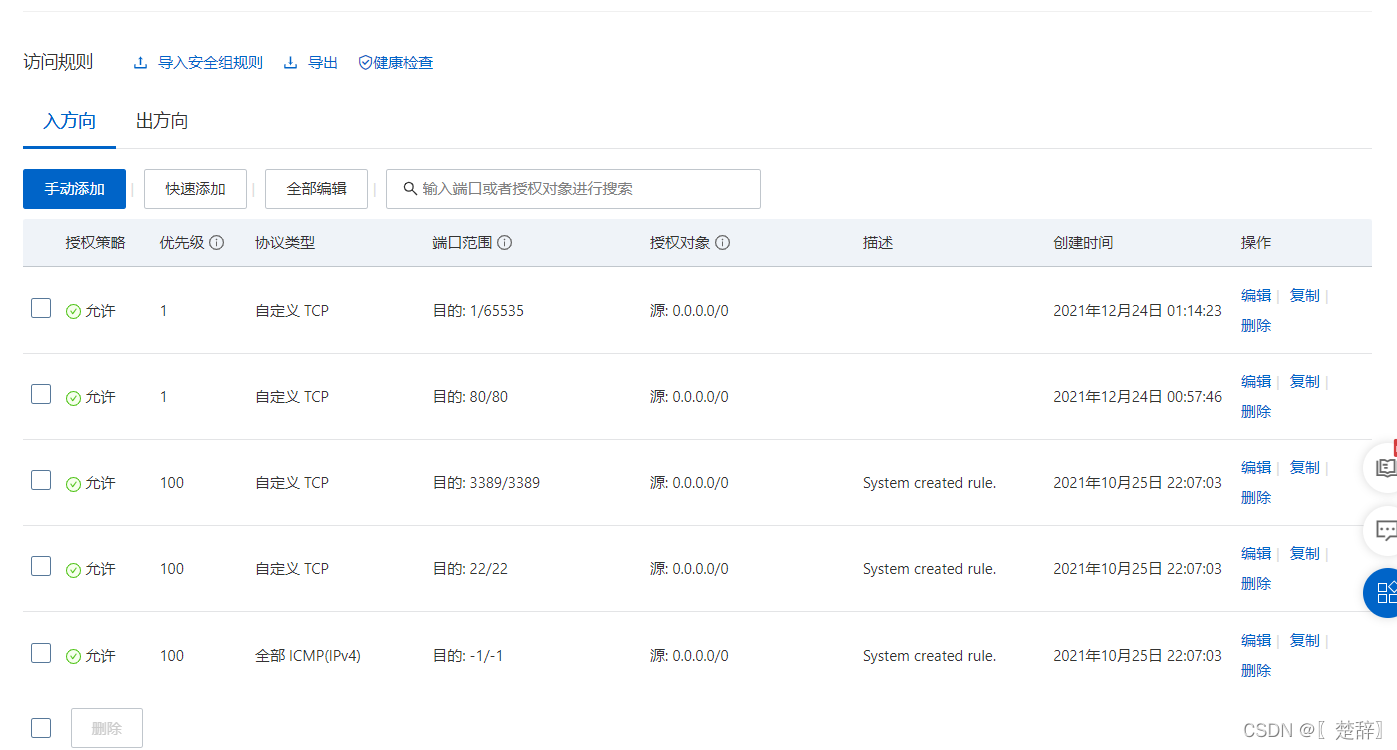Edit the 80/80 port rule
Viewport: 1397px width, 750px height.
[1256, 382]
